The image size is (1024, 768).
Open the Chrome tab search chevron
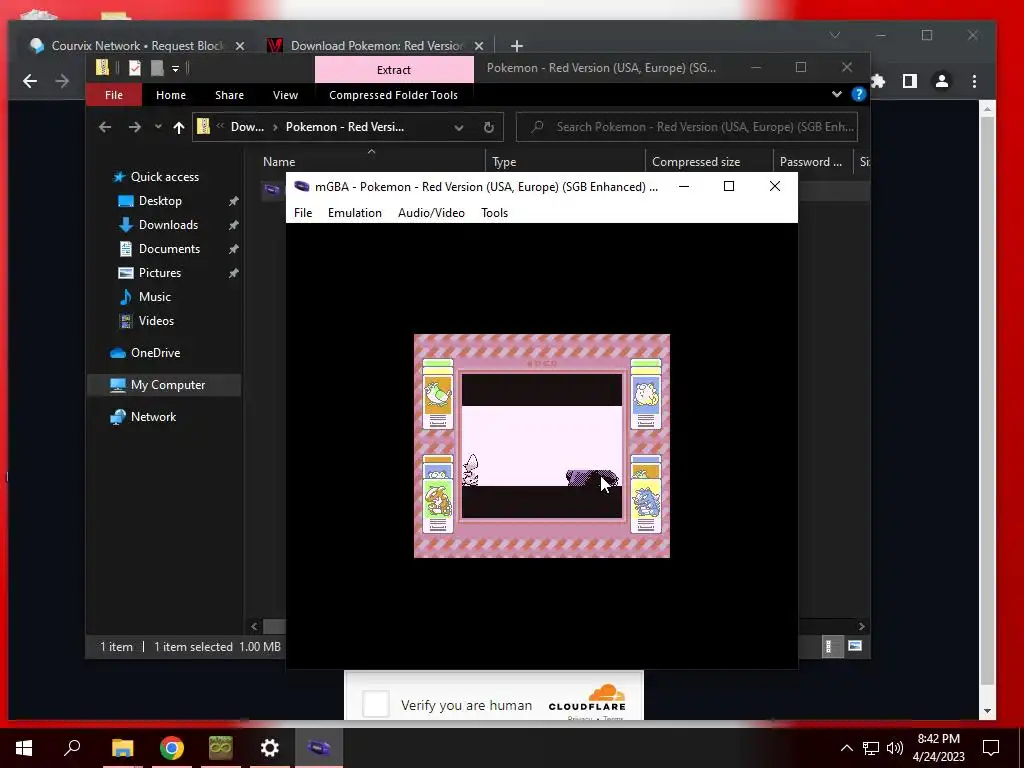point(835,35)
